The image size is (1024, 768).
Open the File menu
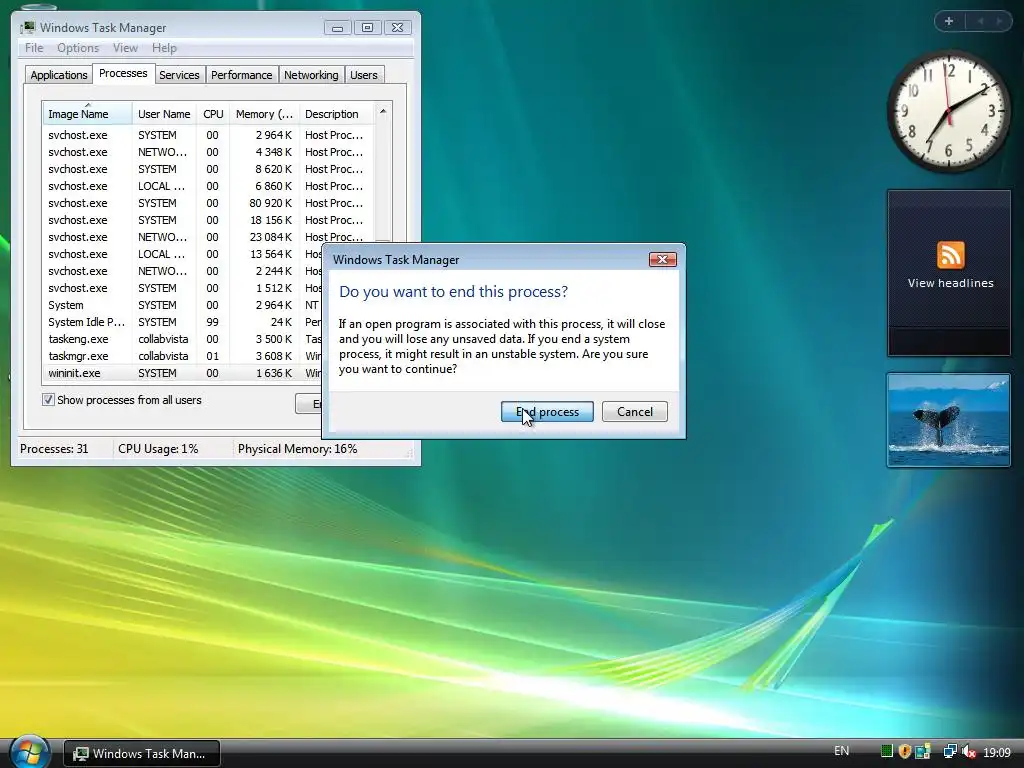coord(34,48)
